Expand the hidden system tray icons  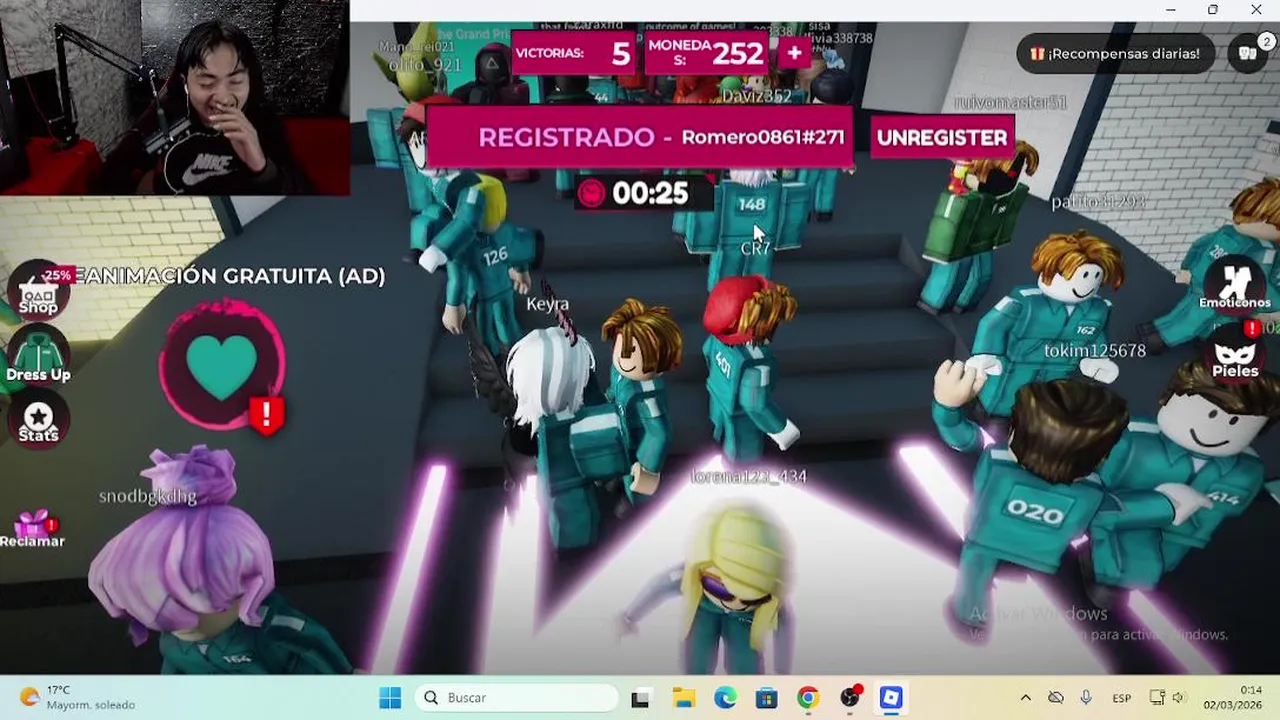pyautogui.click(x=1025, y=698)
